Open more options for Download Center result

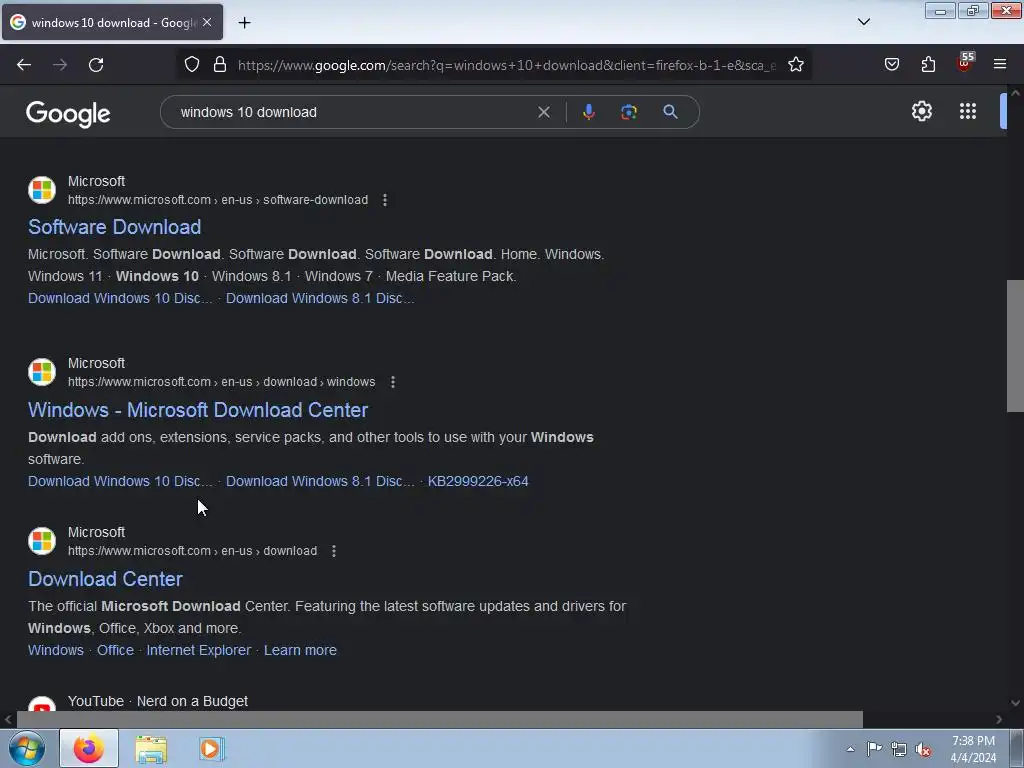tap(334, 551)
